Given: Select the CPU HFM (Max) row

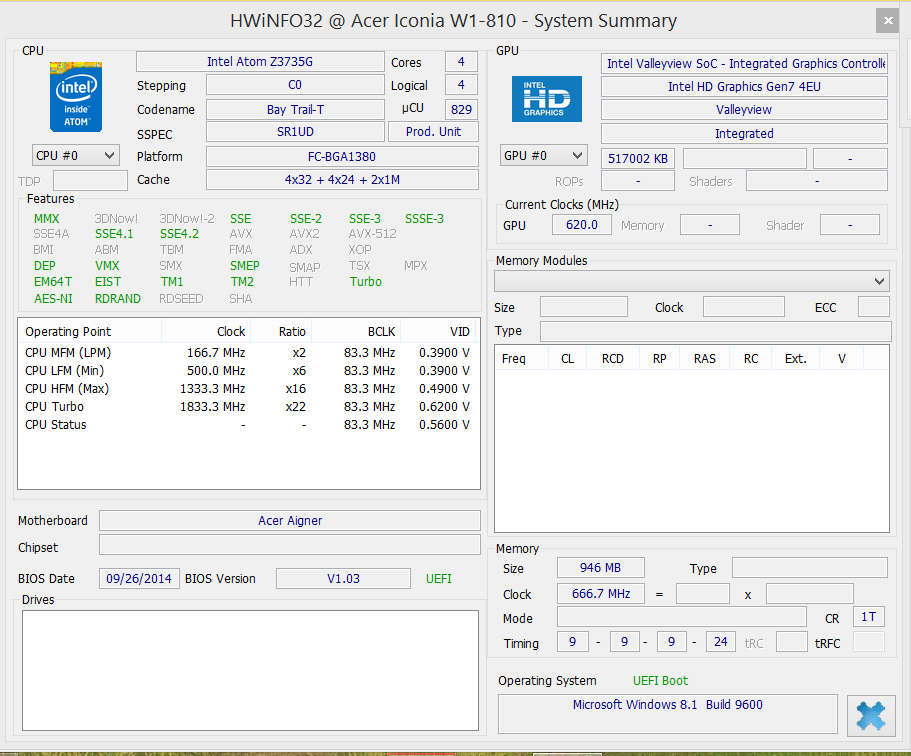Looking at the screenshot, I should point(248,389).
